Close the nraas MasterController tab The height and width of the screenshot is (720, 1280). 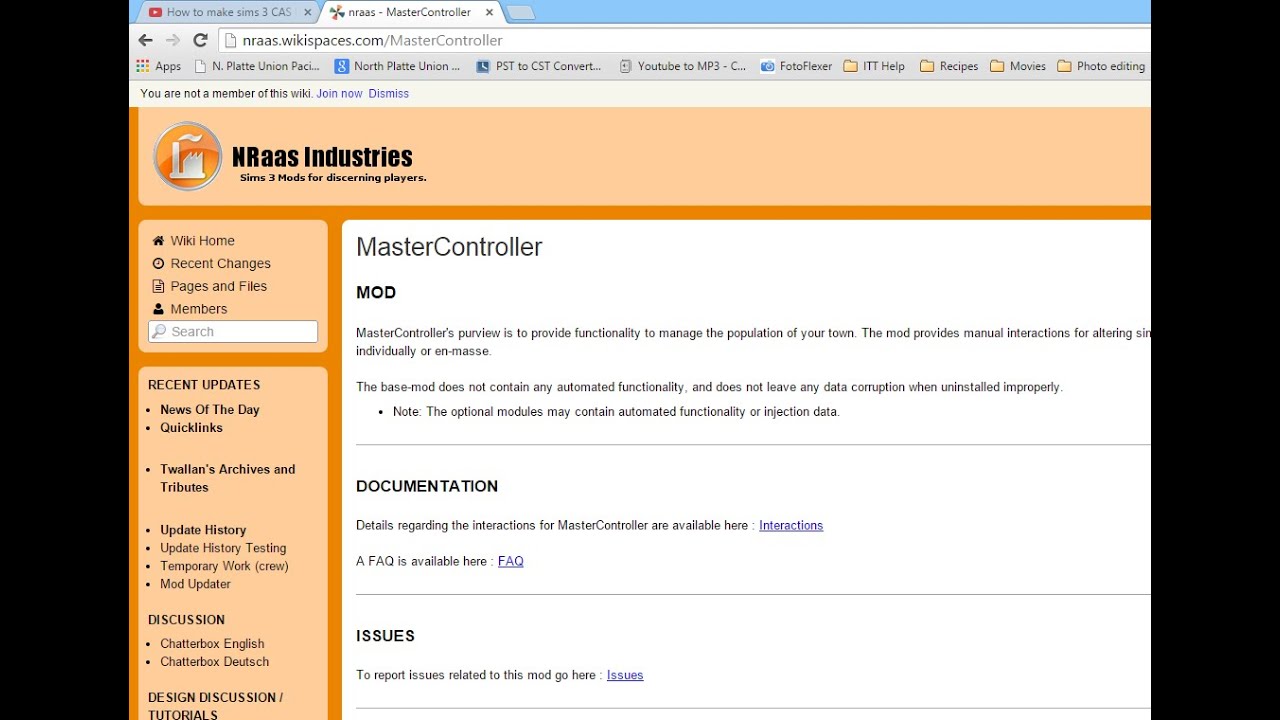tap(489, 12)
